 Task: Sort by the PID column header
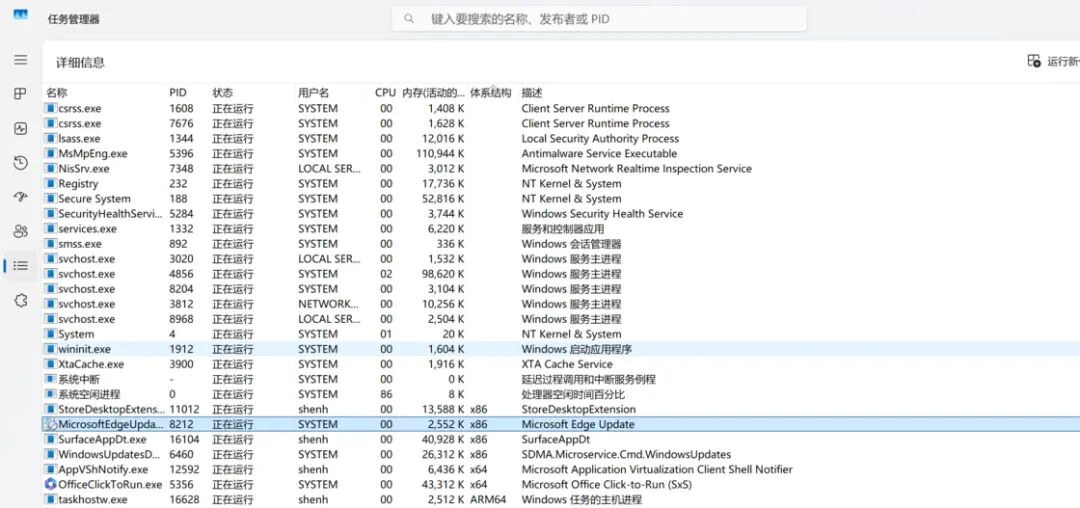tap(178, 92)
